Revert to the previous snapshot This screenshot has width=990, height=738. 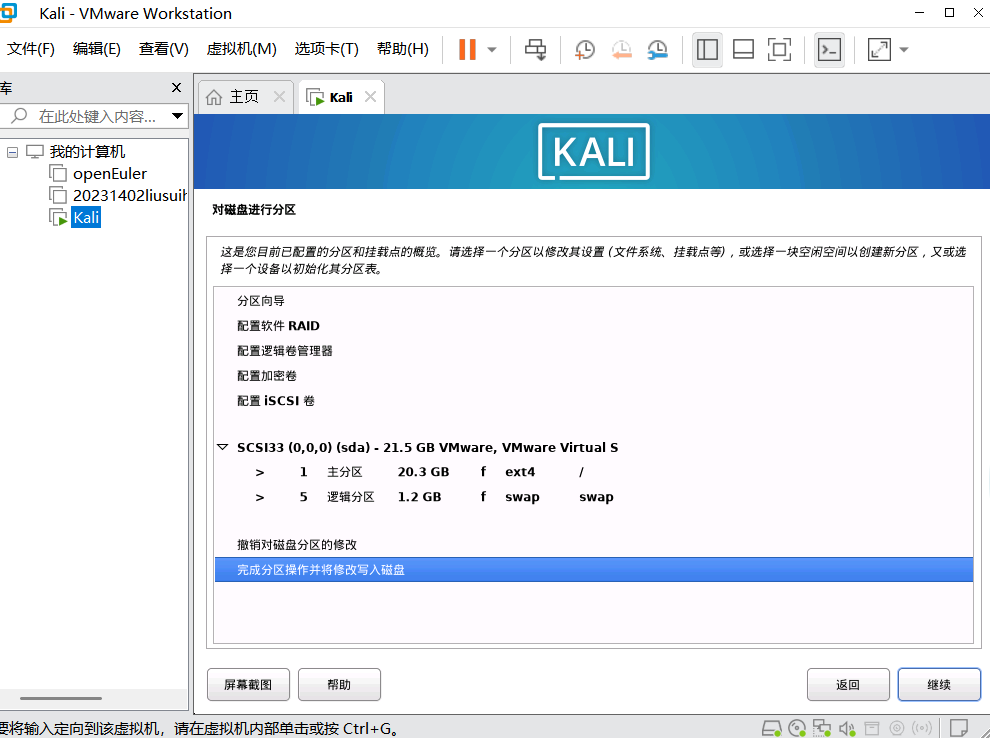[621, 49]
